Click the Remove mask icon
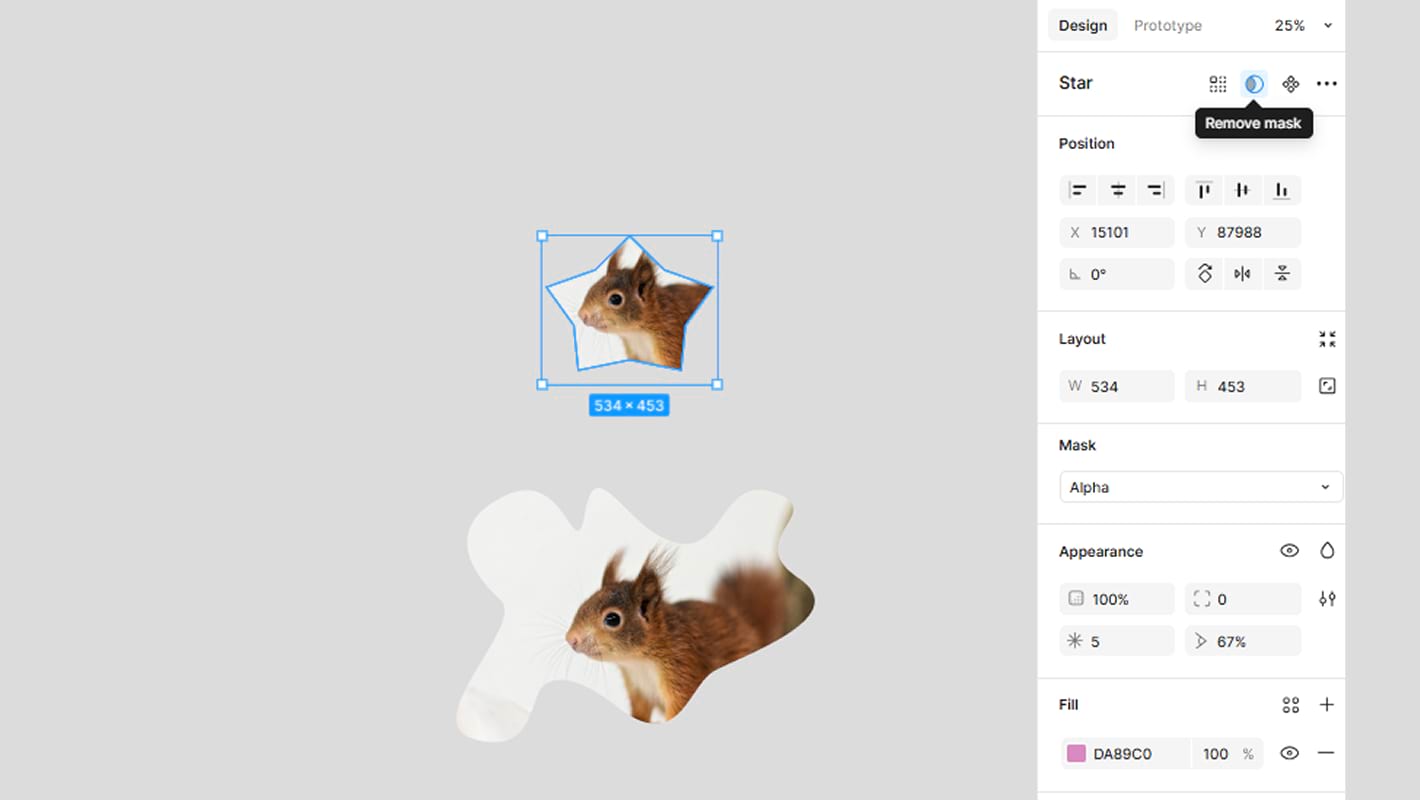1420x800 pixels. [1254, 84]
